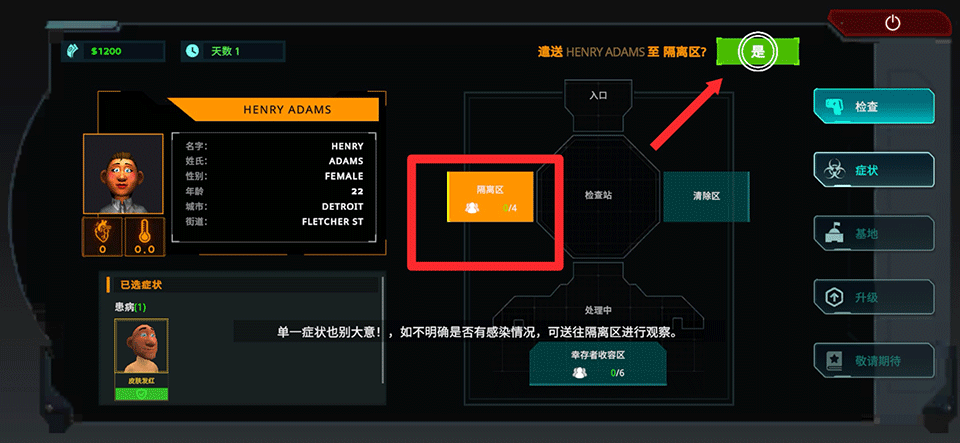Click the power icon at top right
The height and width of the screenshot is (443, 960).
pyautogui.click(x=893, y=23)
